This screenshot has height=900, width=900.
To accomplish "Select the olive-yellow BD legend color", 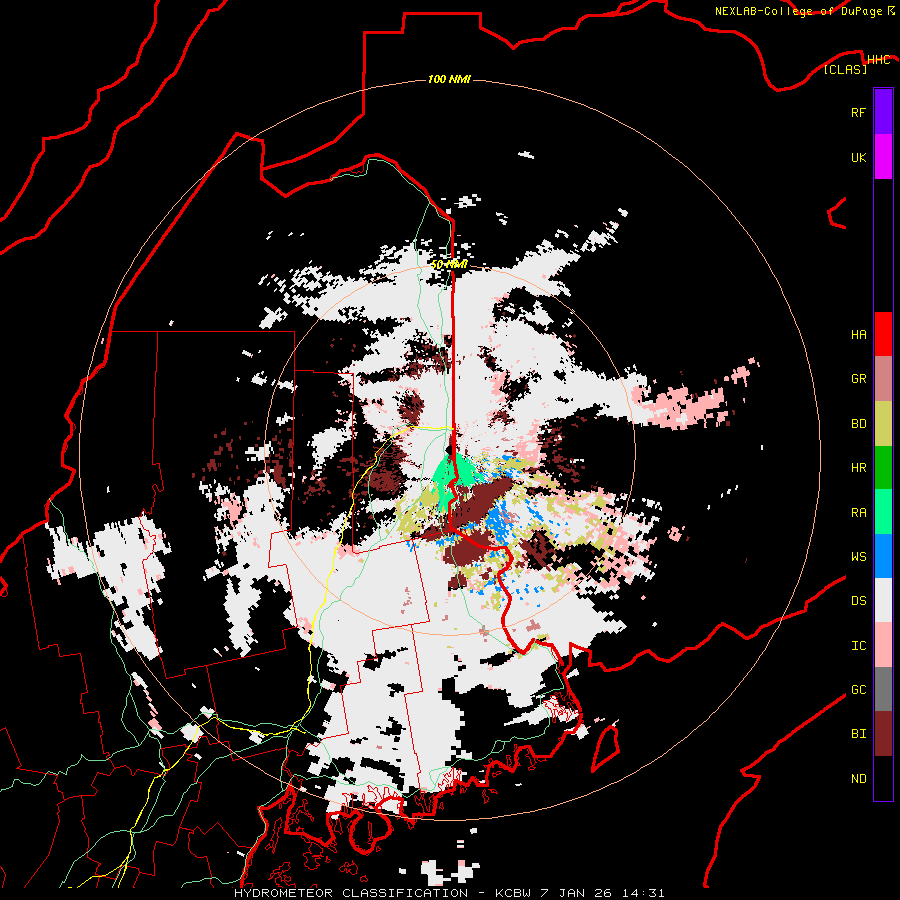I will click(x=883, y=424).
